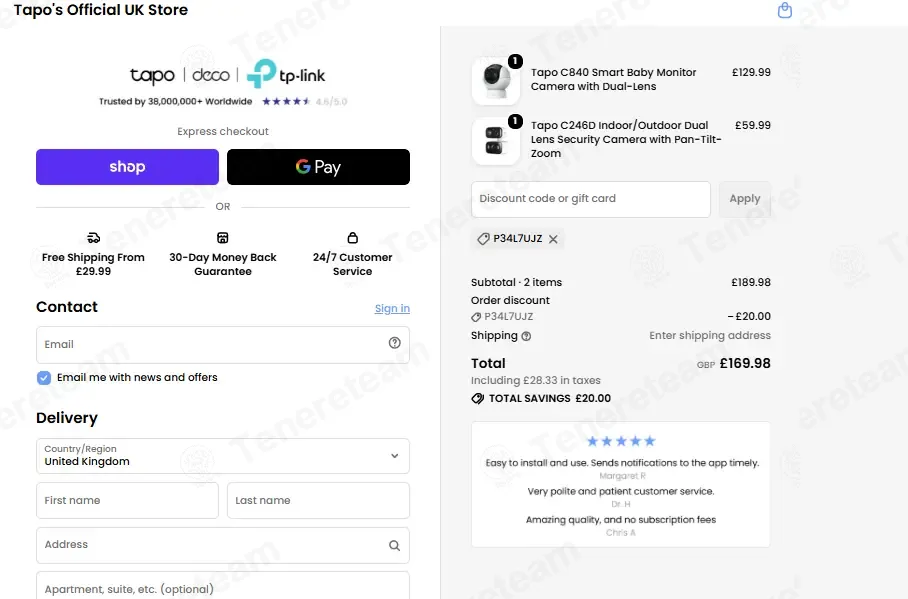Click the TP-Link logo

click(285, 74)
